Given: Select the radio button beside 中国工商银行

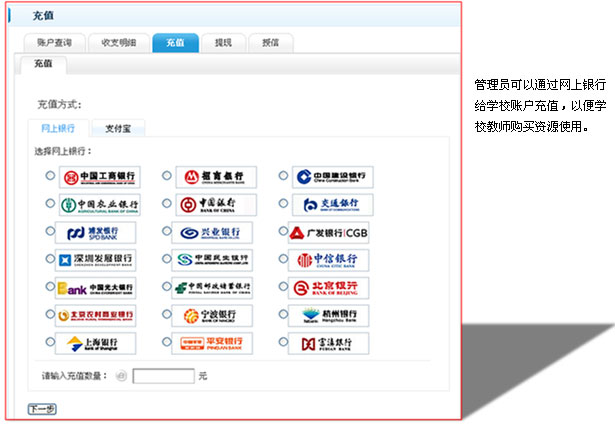Looking at the screenshot, I should [x=50, y=175].
